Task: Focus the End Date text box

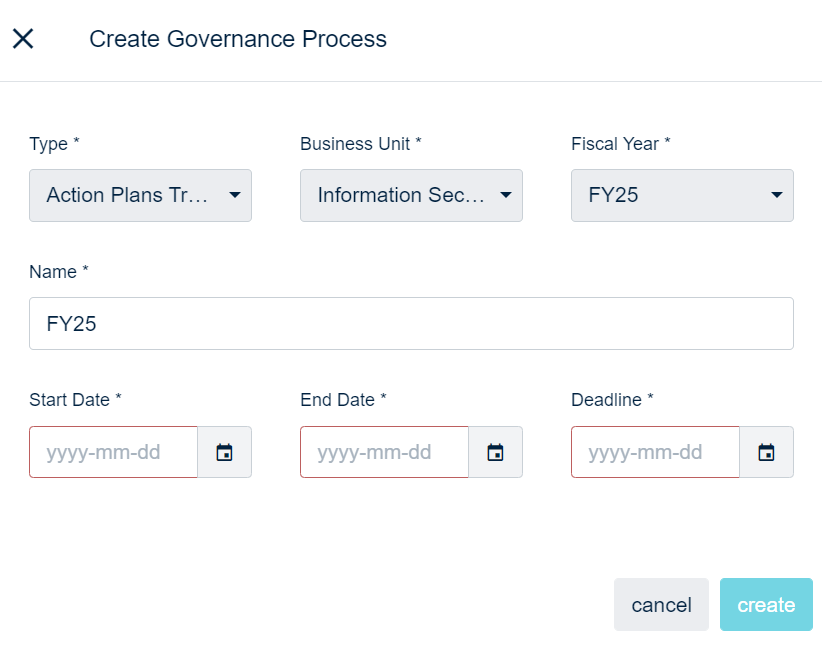Action: pos(385,452)
